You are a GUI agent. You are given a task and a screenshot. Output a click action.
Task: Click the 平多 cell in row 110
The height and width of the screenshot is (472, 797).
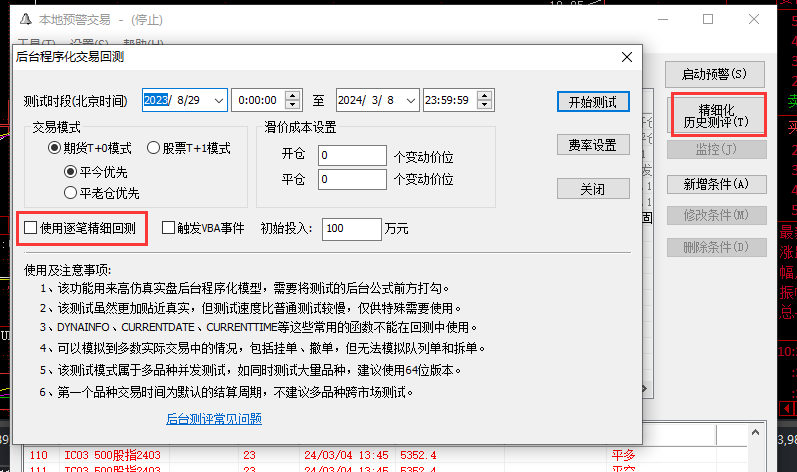[623, 455]
